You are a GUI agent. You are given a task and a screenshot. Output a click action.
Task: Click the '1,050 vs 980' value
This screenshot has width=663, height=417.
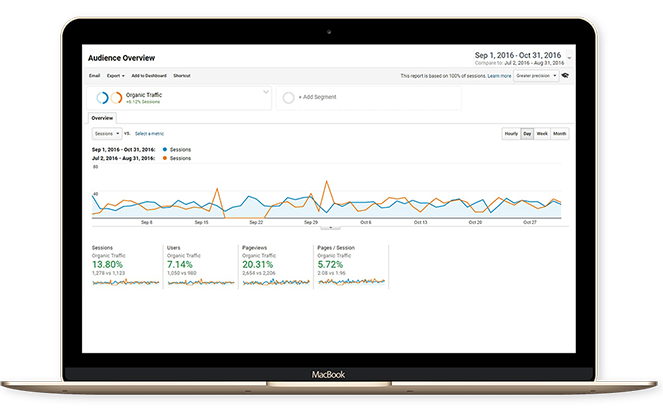(182, 273)
